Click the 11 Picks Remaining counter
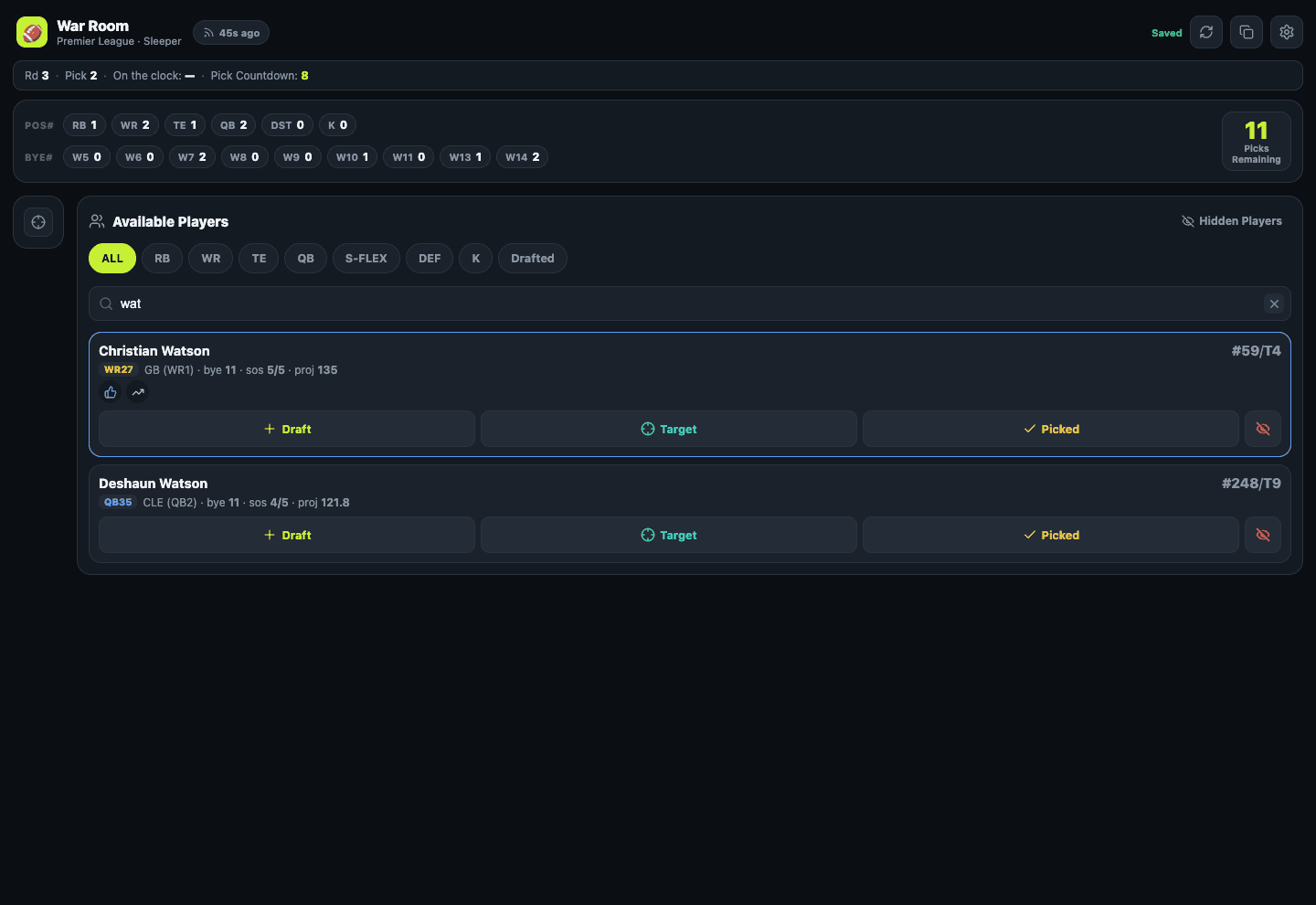 point(1257,142)
